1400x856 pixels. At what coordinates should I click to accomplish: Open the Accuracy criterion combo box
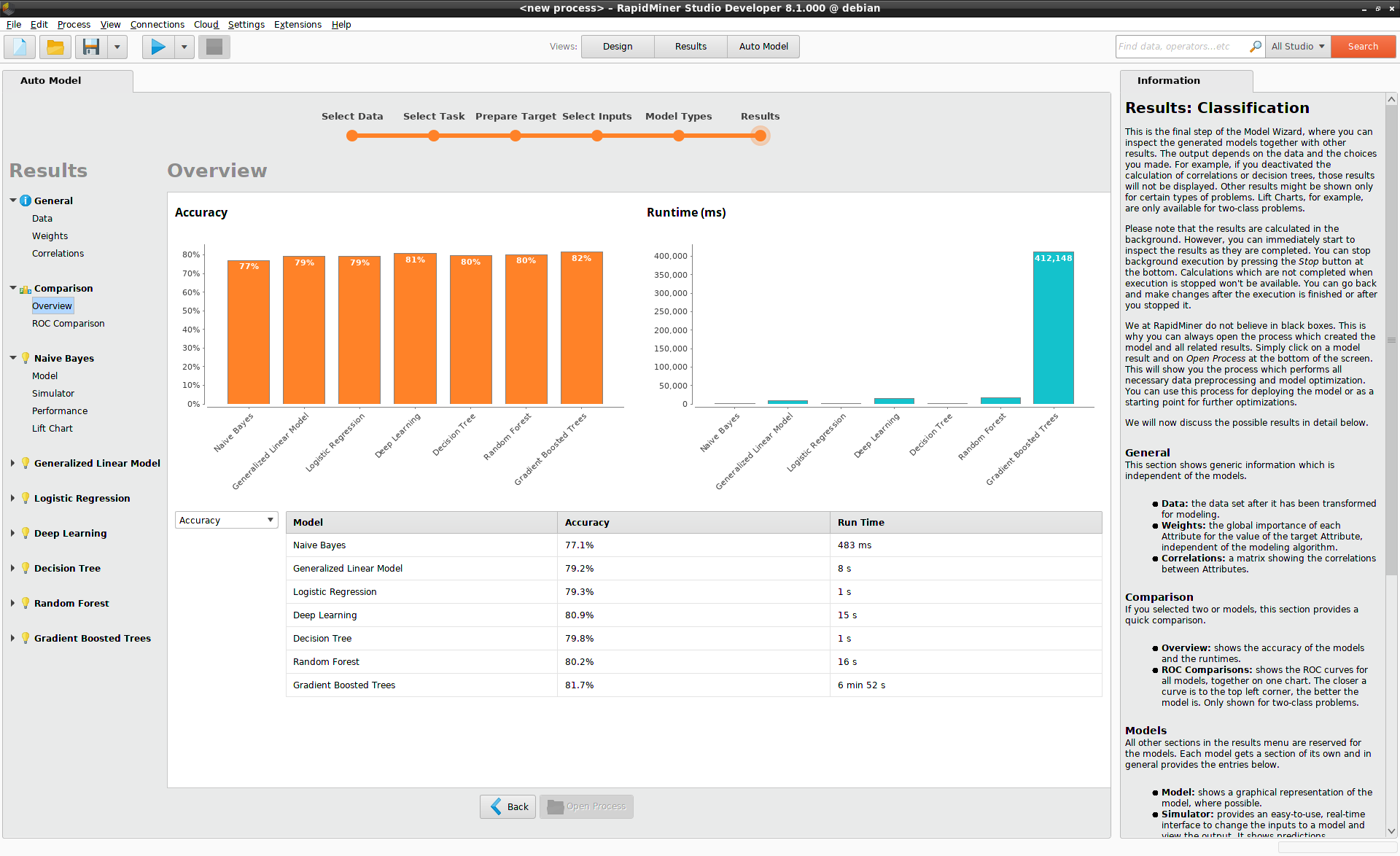(226, 520)
